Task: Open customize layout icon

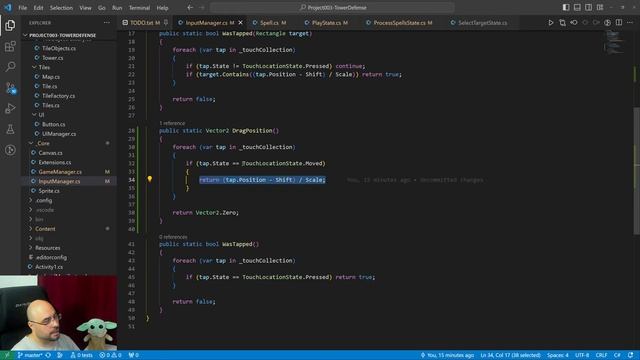Action: 600,7
